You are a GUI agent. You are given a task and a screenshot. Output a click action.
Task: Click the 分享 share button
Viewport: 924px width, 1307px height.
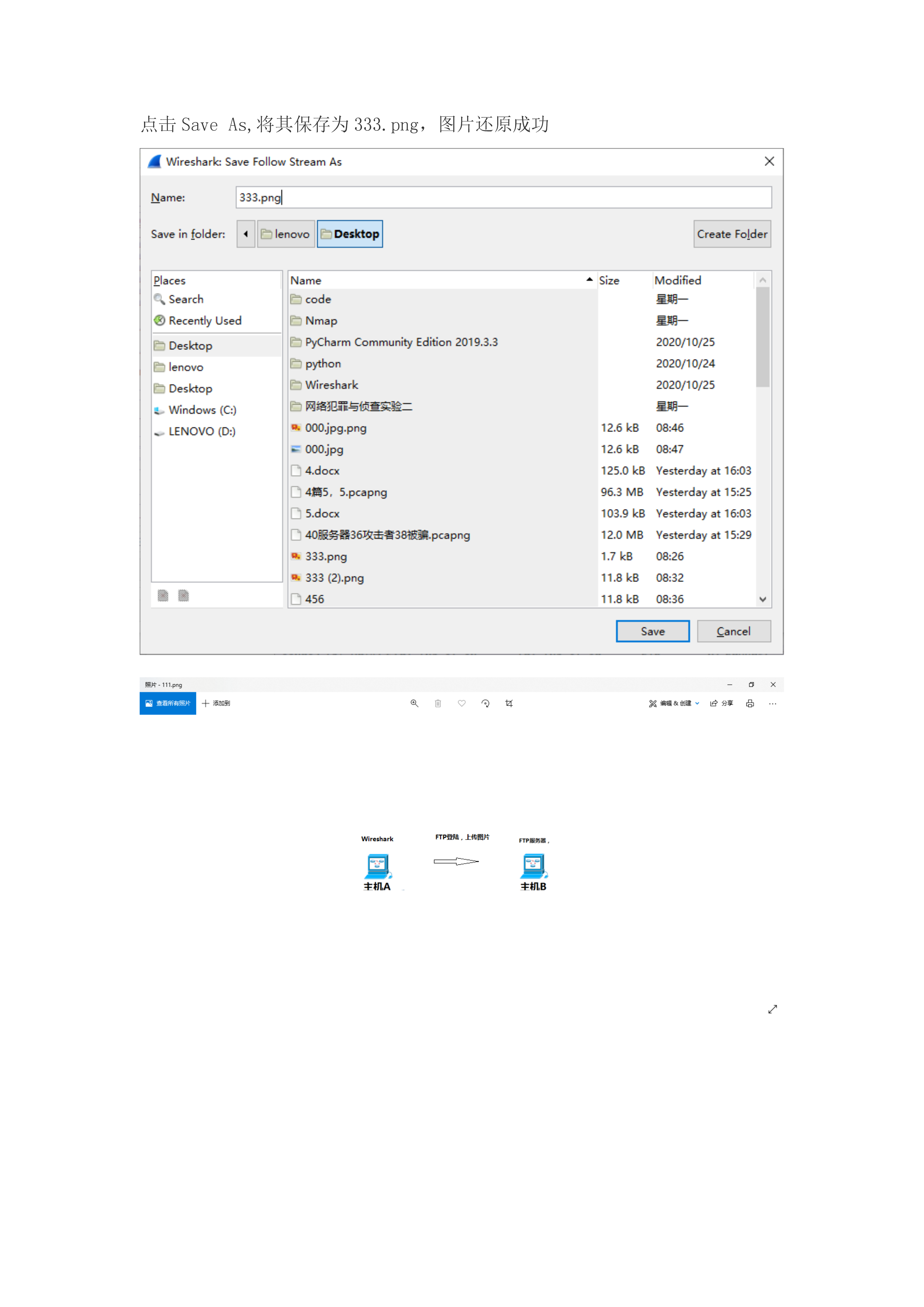pyautogui.click(x=721, y=704)
